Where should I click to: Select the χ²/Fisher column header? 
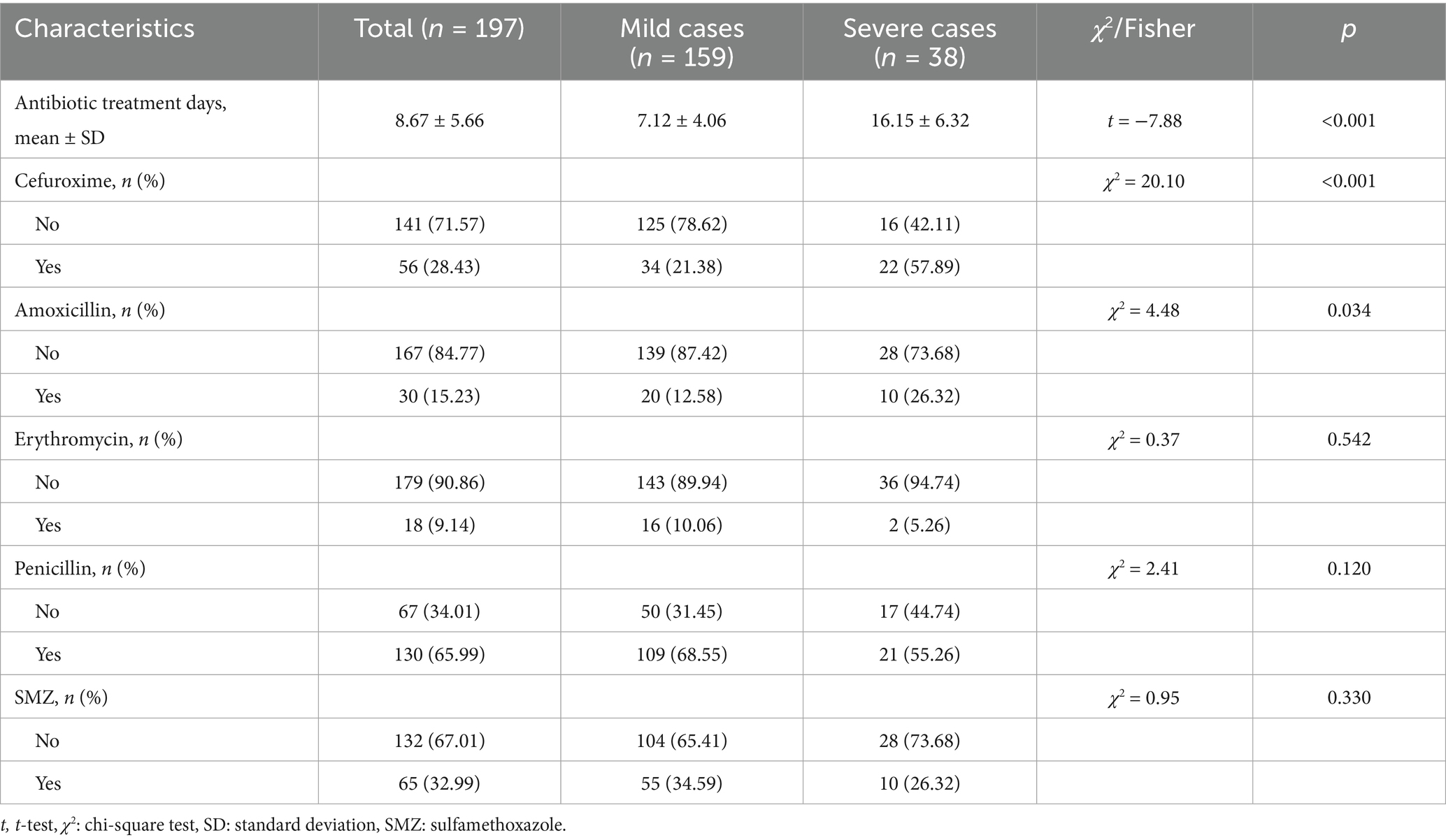tap(1143, 29)
